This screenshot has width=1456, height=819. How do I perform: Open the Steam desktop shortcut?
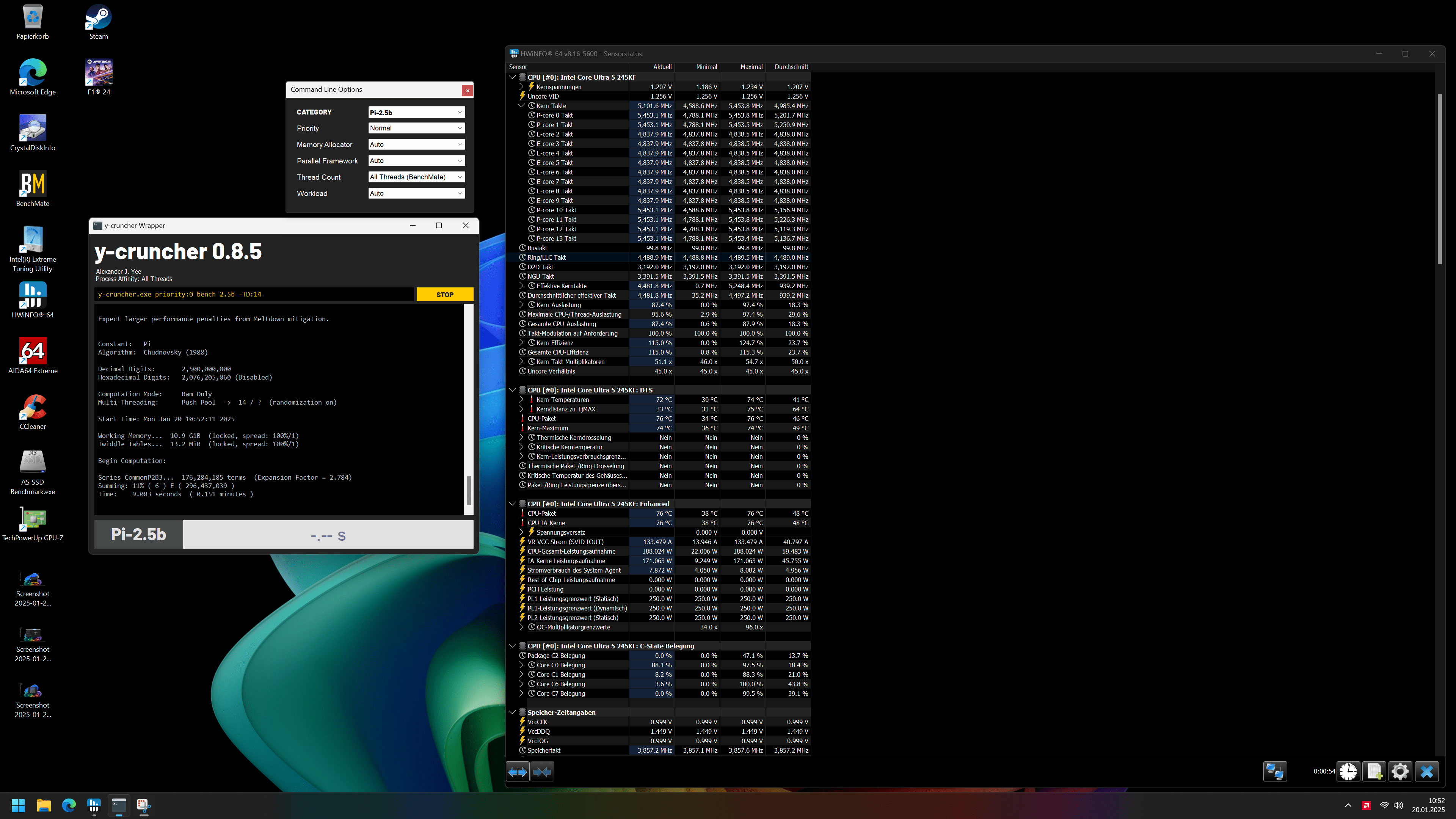pyautogui.click(x=98, y=22)
